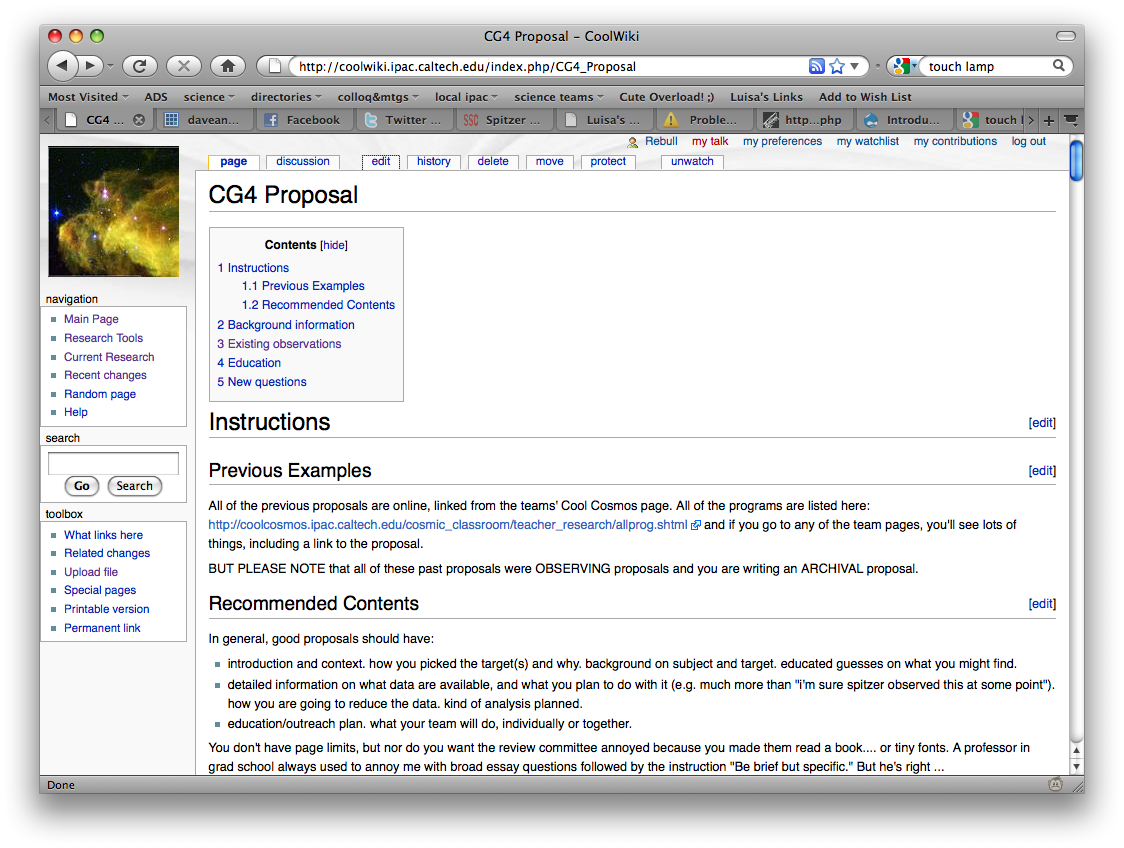Open the Recent changes navigation link

click(105, 375)
